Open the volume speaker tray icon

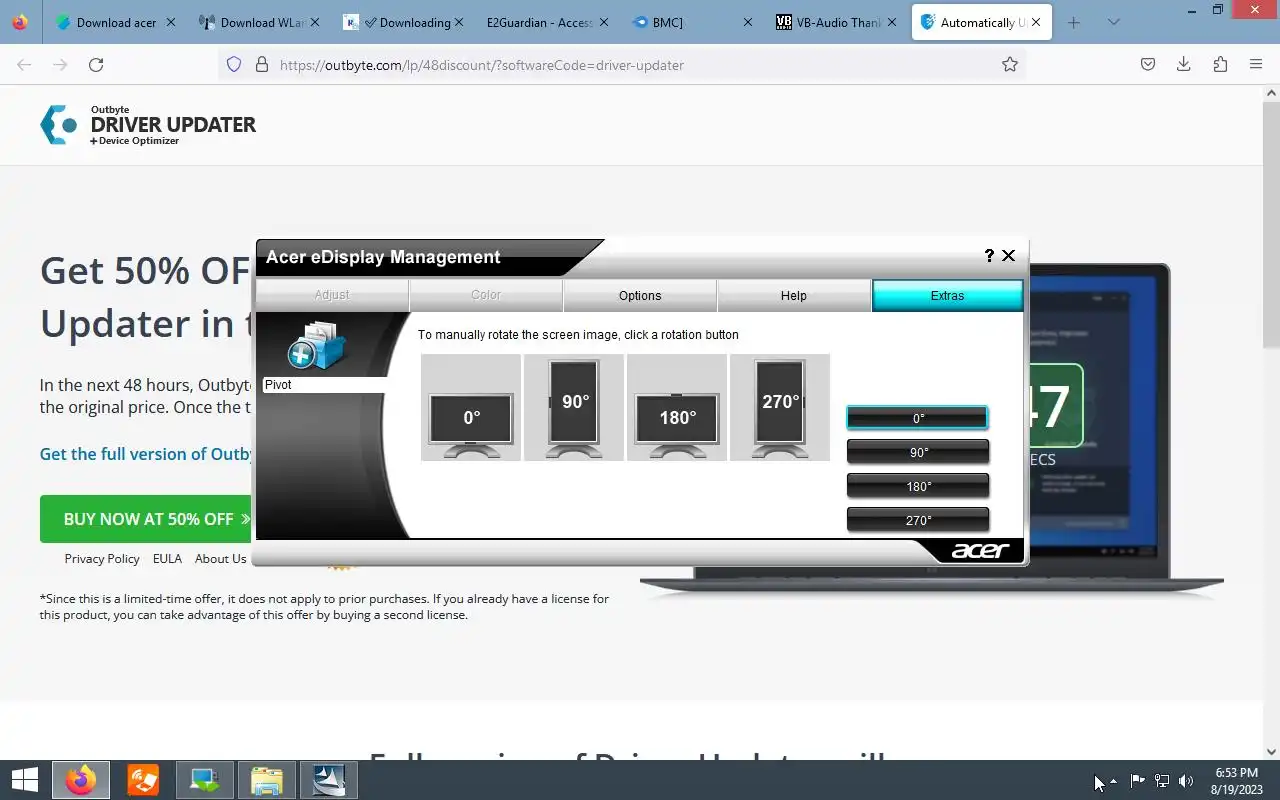(x=1187, y=781)
